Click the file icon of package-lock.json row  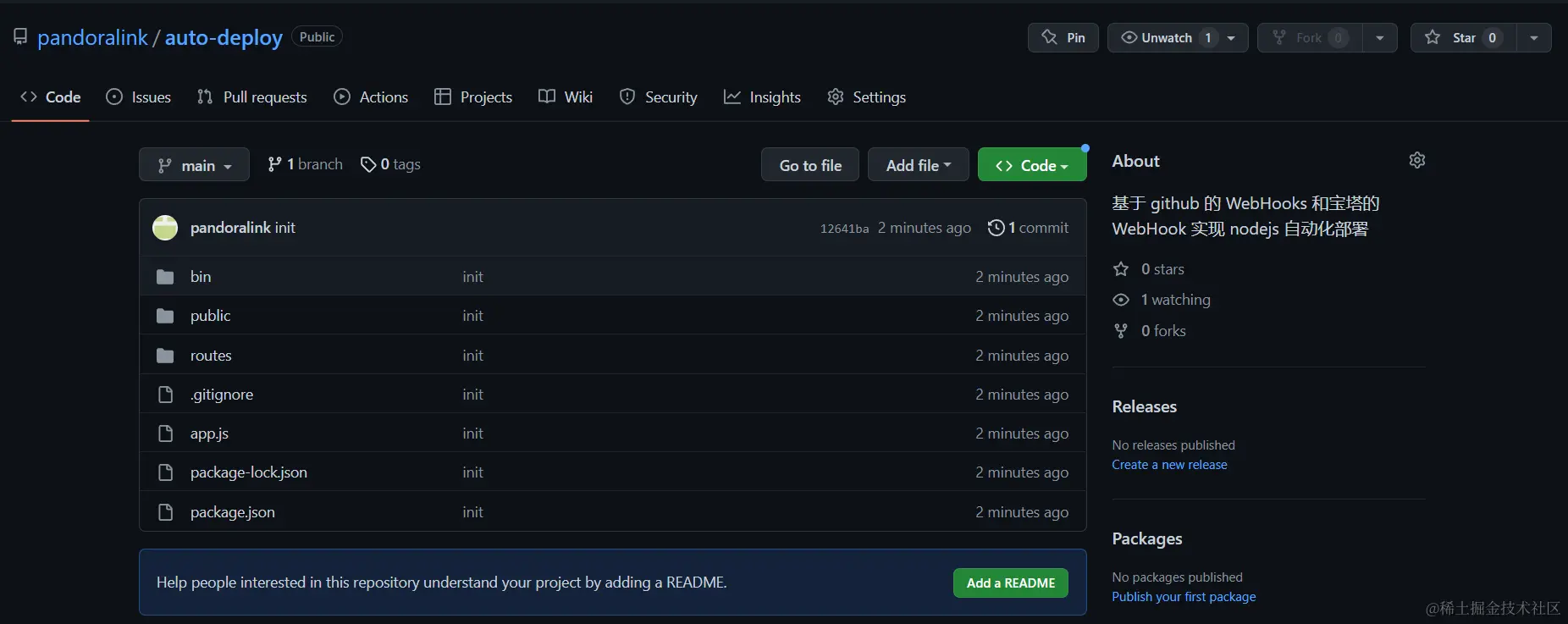(x=166, y=472)
